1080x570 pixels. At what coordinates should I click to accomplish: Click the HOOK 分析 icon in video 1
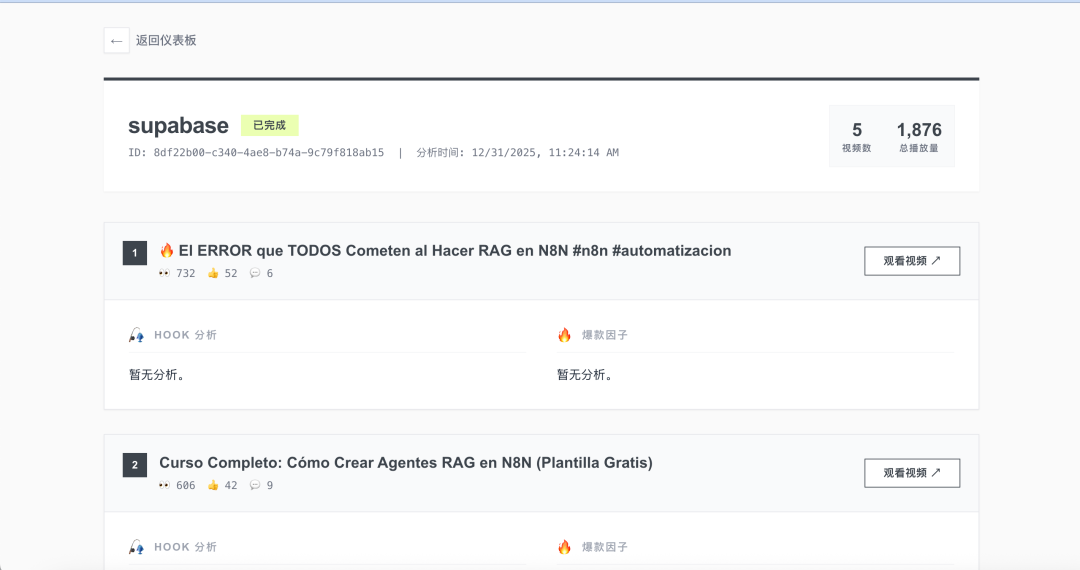tap(136, 335)
